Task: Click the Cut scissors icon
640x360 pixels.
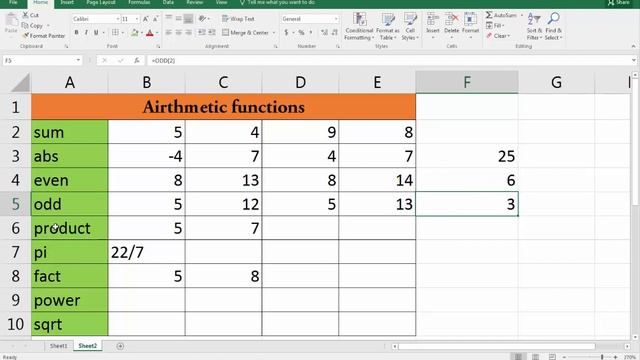Action: point(25,15)
